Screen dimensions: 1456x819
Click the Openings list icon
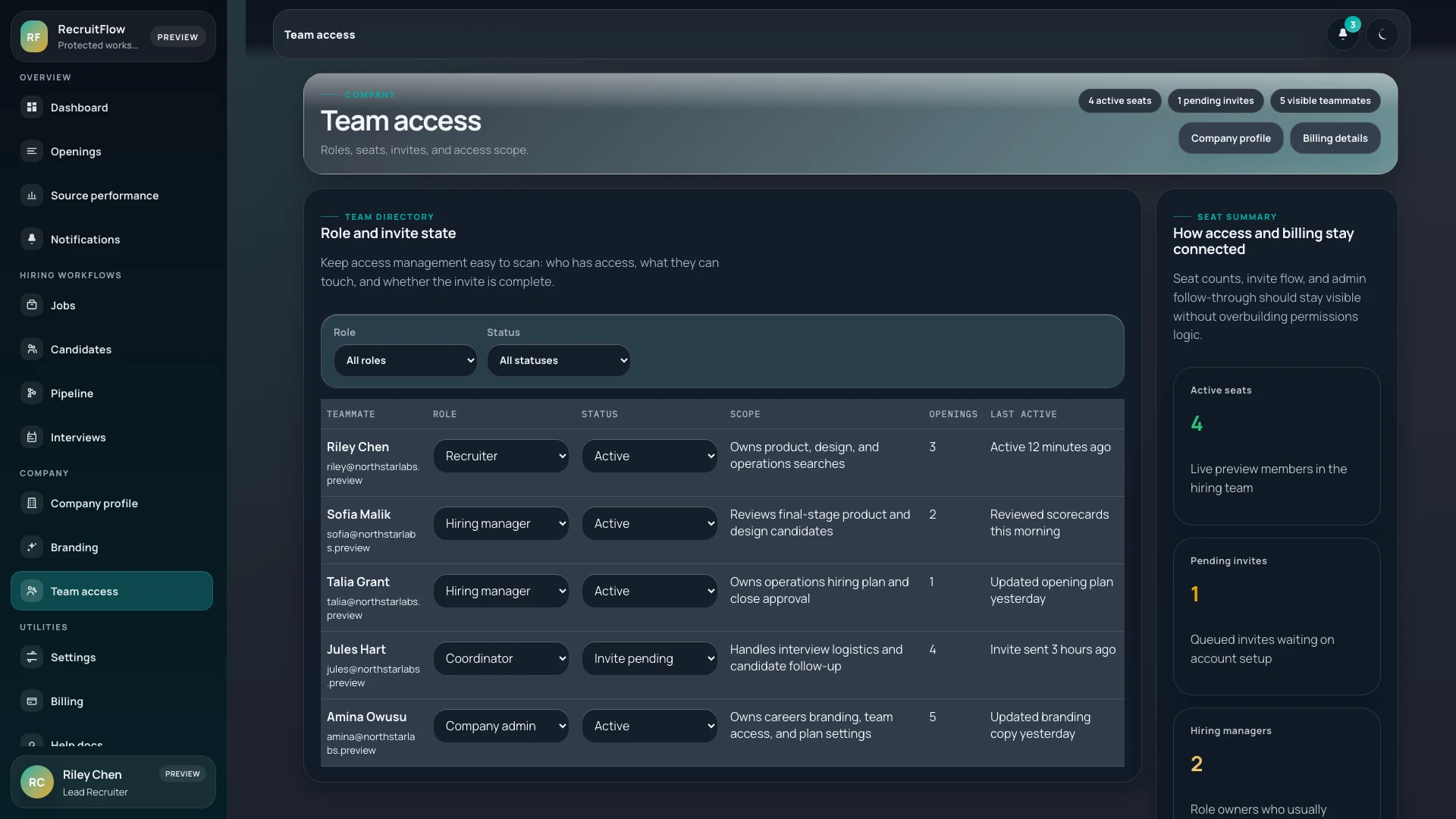tap(32, 152)
